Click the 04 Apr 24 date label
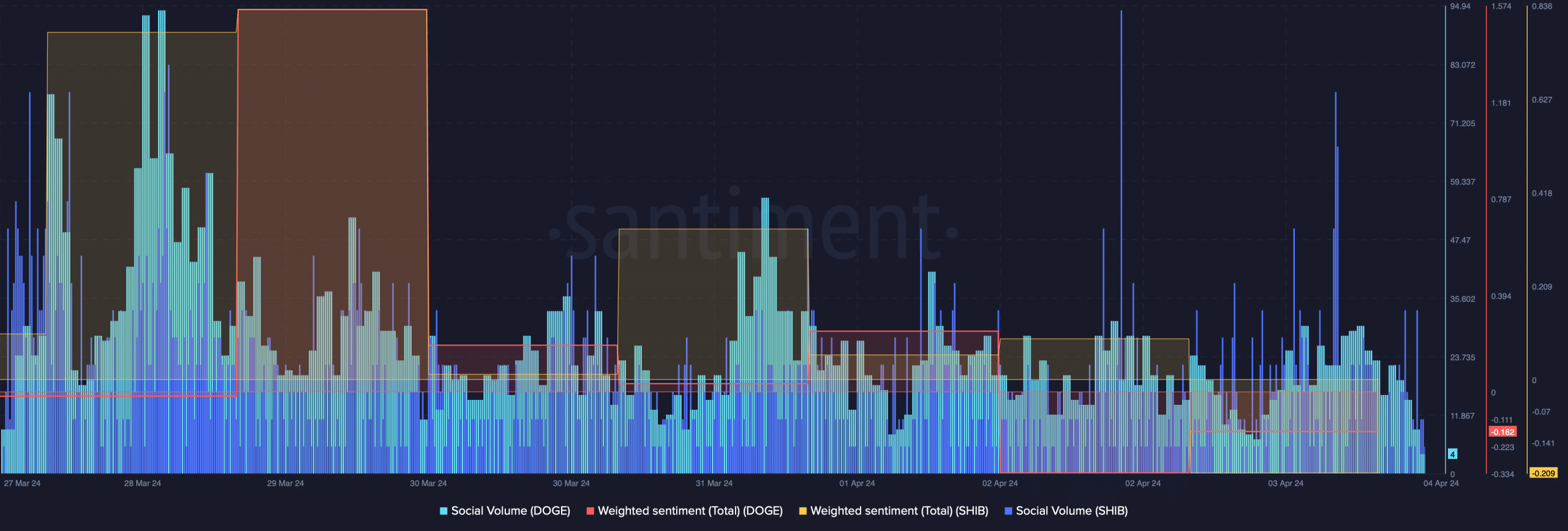 1441,483
